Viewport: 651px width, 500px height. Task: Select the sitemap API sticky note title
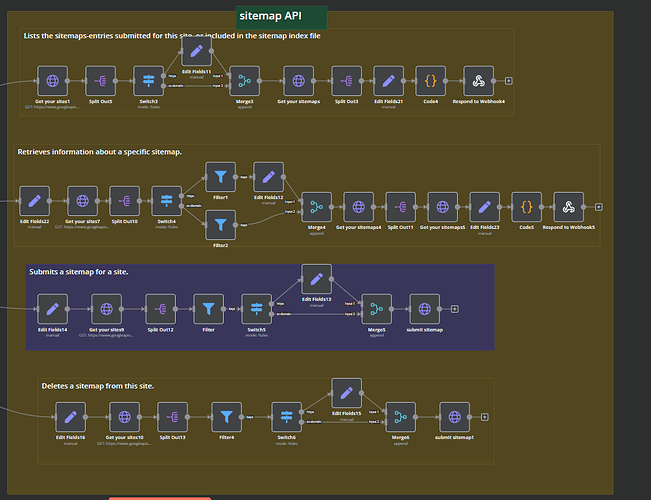[270, 16]
